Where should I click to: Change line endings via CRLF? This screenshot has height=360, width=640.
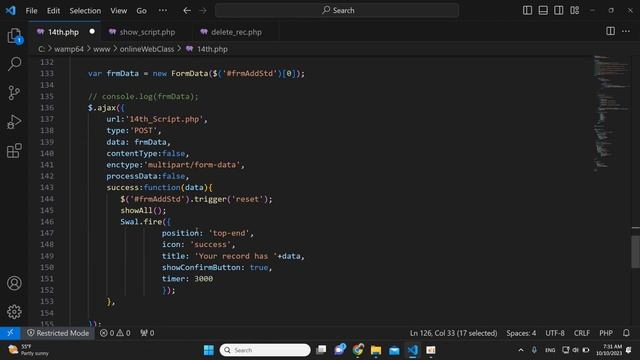point(582,333)
